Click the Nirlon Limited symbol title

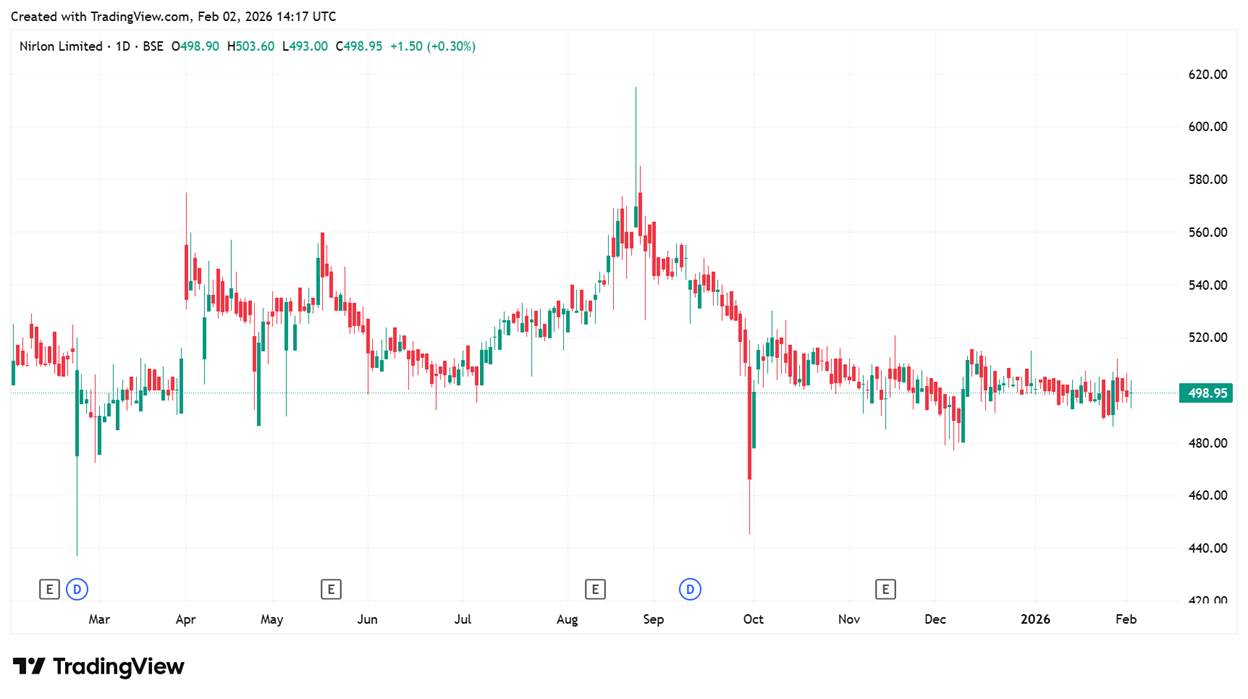[61, 46]
